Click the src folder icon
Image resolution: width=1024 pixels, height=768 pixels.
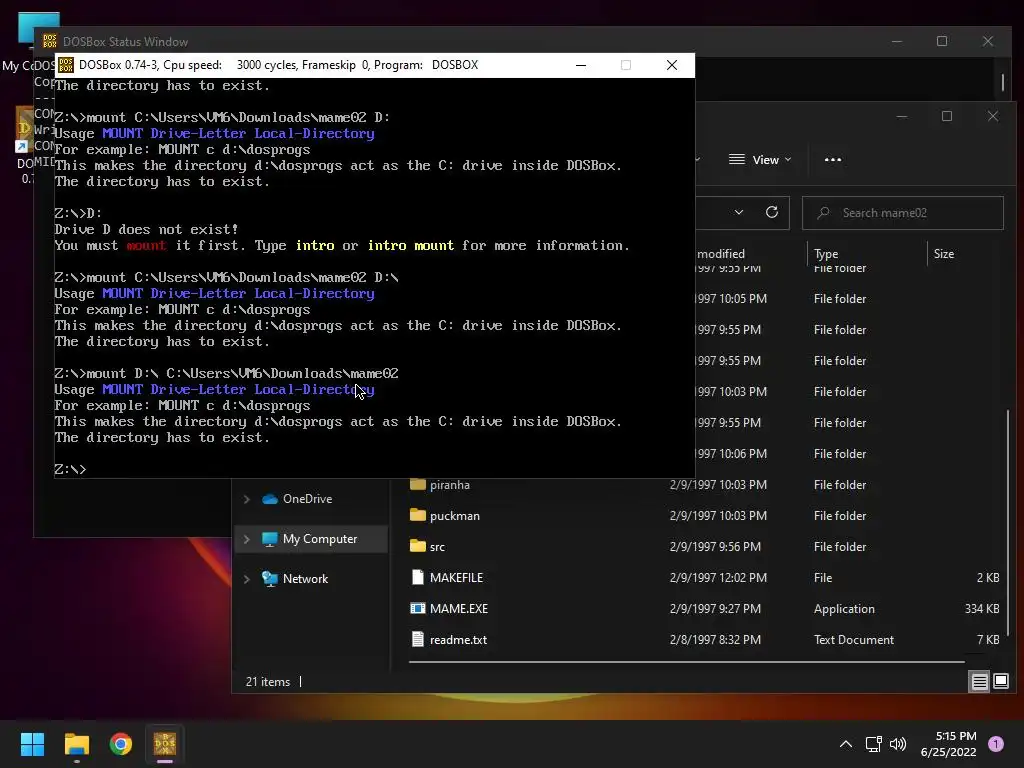pyautogui.click(x=417, y=546)
